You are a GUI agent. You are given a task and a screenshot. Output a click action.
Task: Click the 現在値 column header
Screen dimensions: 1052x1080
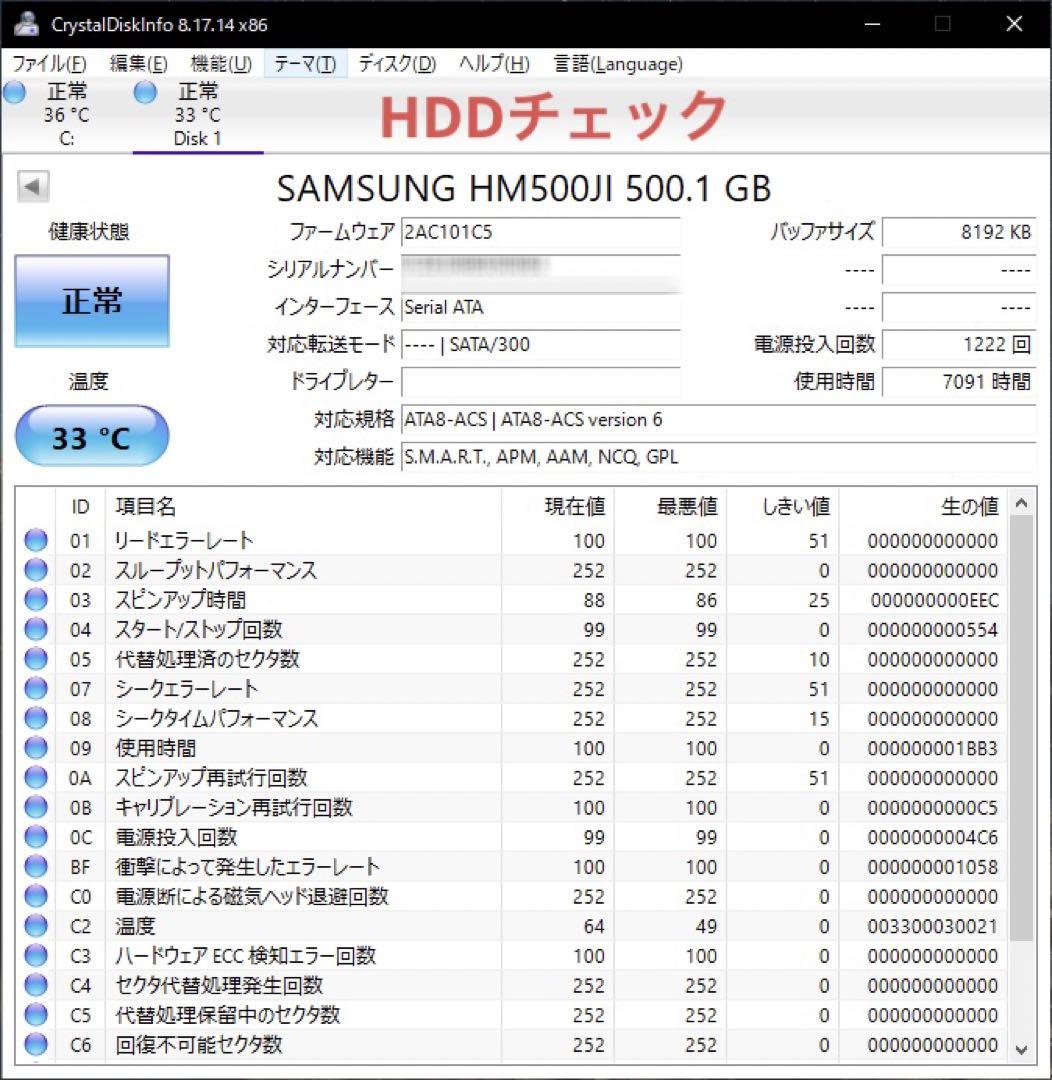pos(558,507)
